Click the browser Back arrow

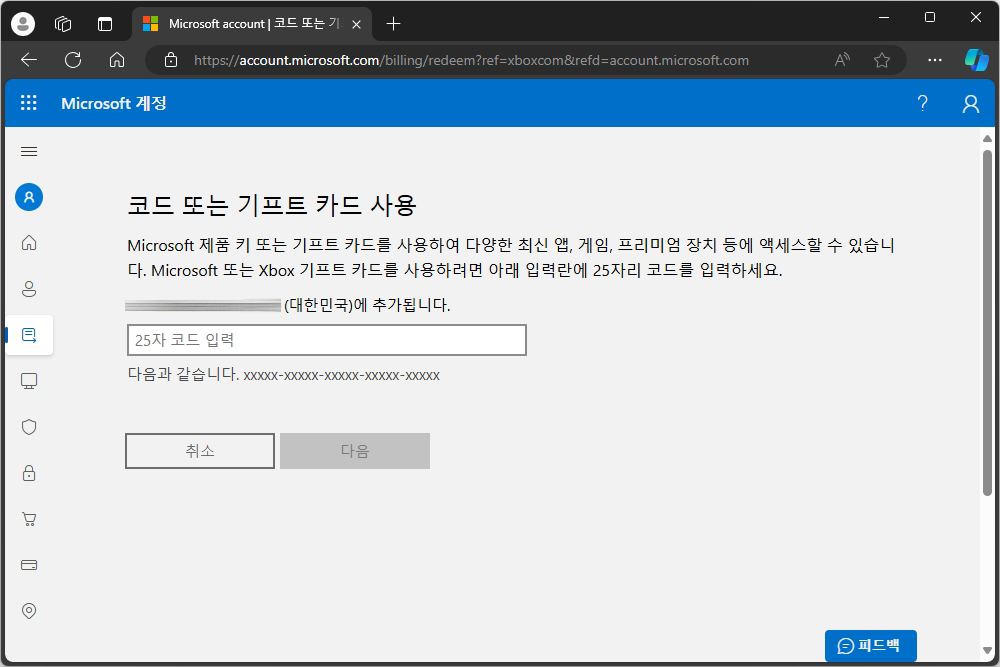click(29, 60)
